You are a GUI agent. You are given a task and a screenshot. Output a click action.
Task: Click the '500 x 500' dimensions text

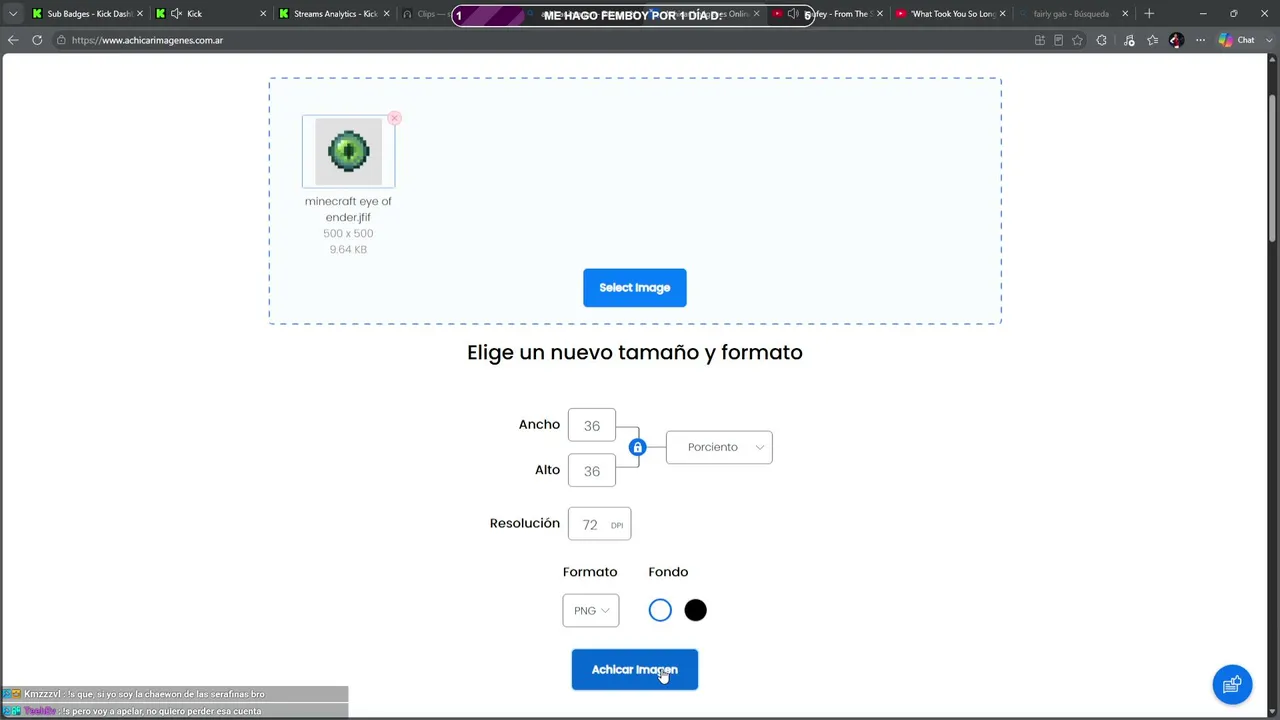(x=348, y=233)
